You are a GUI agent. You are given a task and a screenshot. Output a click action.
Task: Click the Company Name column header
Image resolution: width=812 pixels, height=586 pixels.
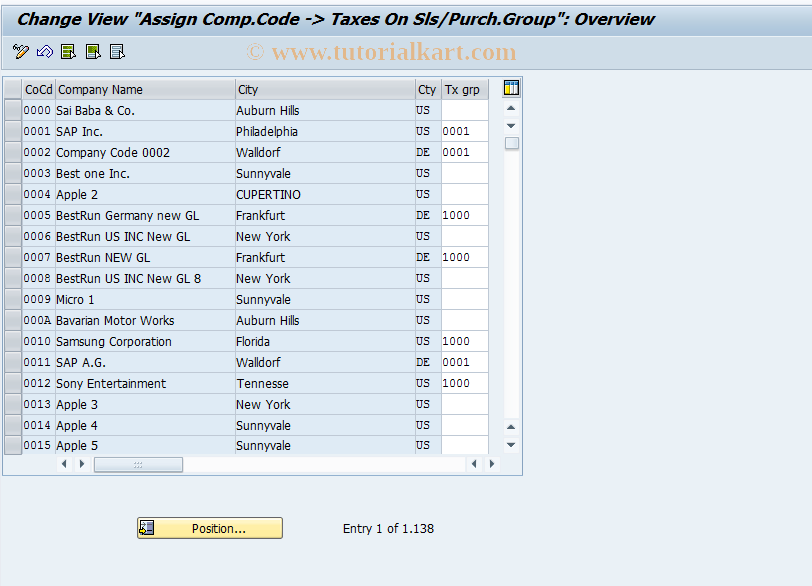click(x=146, y=90)
